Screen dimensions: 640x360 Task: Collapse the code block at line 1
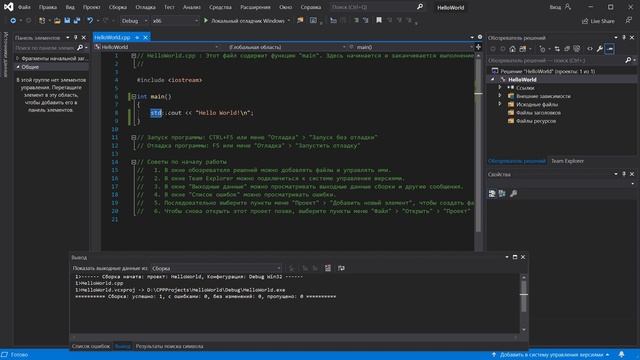pos(133,56)
